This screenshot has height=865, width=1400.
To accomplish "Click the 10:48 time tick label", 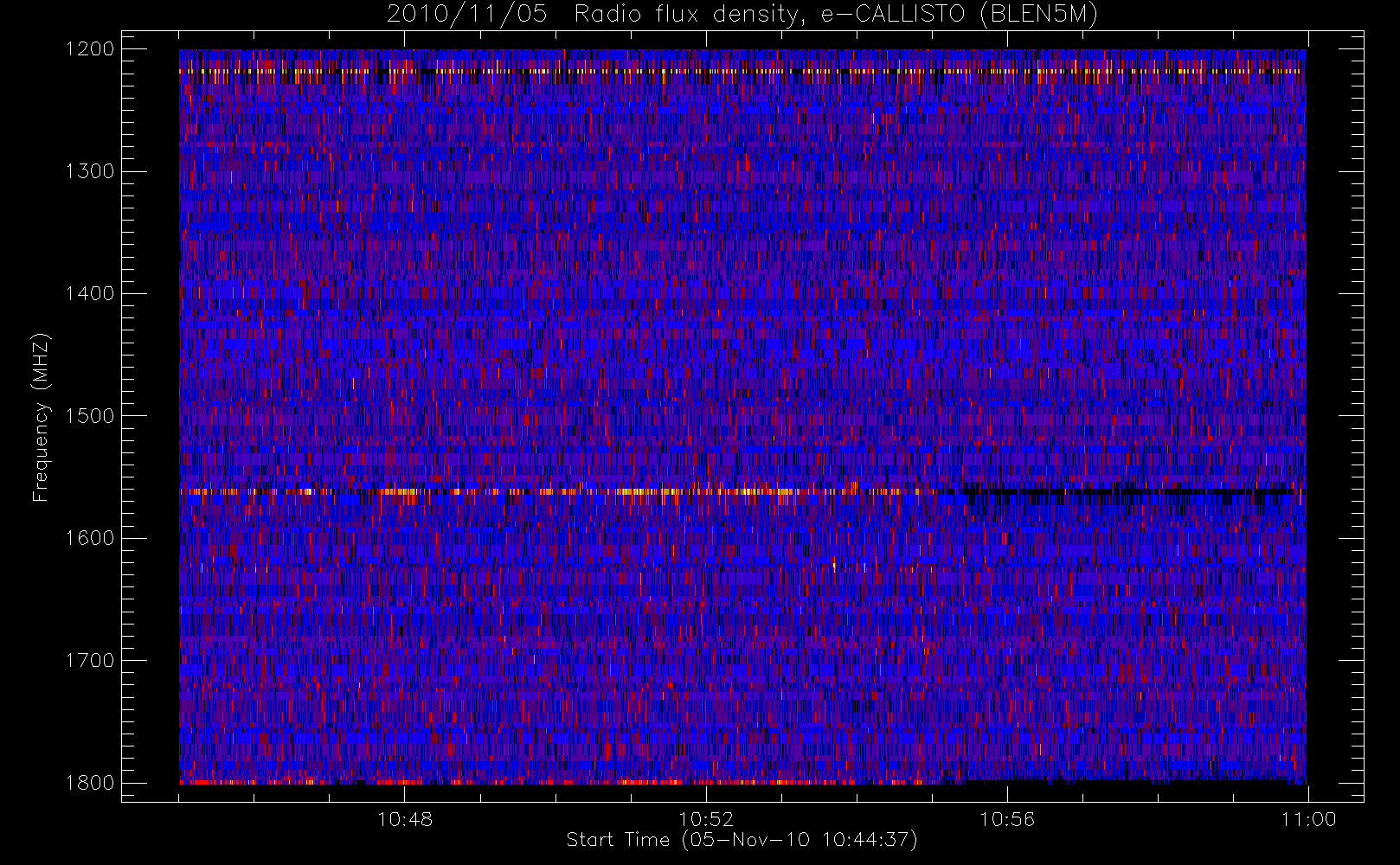I will click(x=405, y=819).
